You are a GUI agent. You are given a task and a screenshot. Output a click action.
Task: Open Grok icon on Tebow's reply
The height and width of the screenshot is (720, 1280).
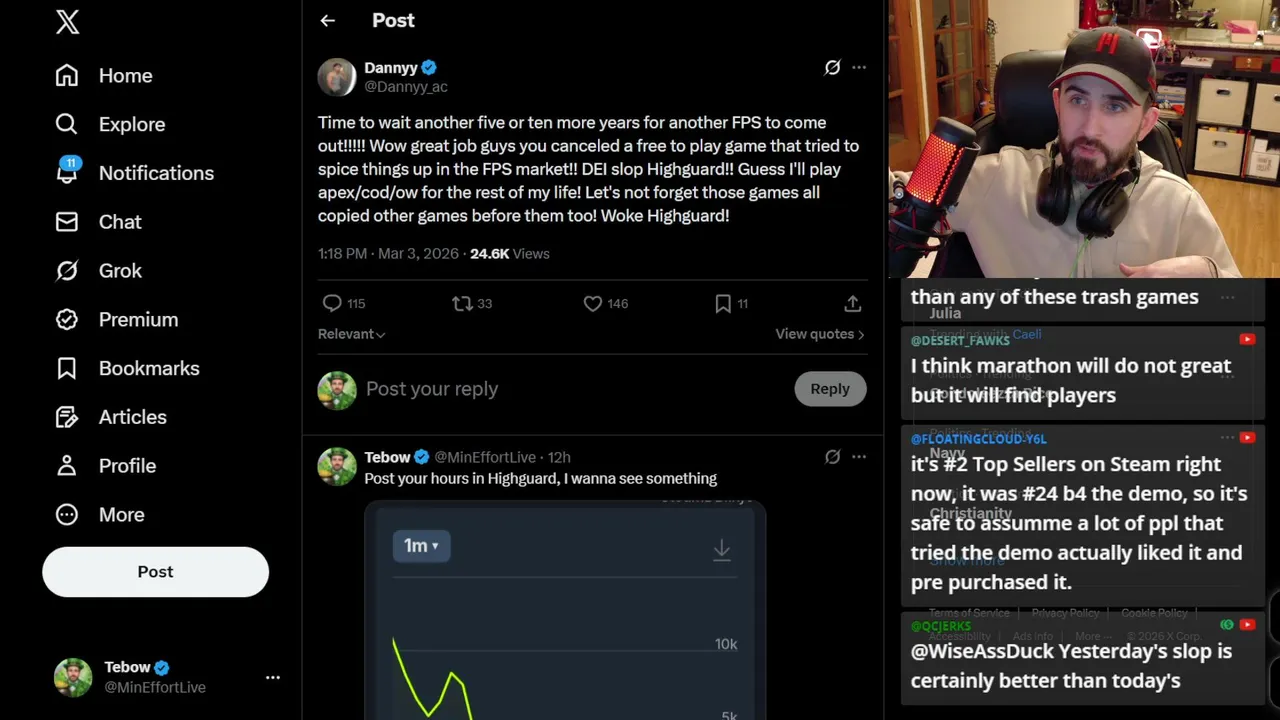[x=832, y=457]
